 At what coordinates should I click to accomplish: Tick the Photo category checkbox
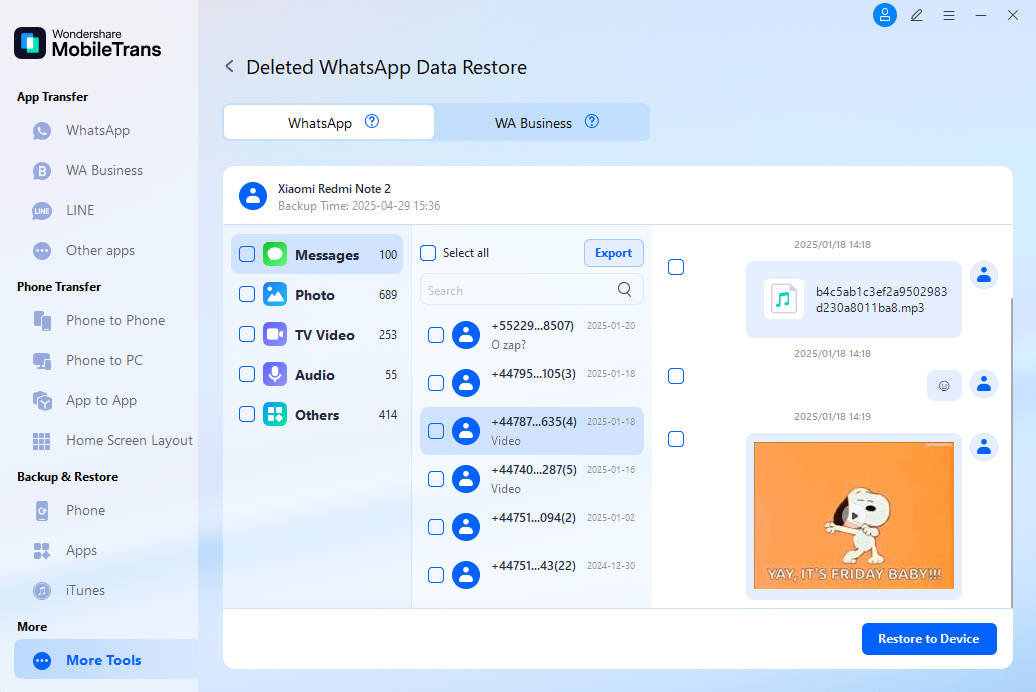pos(246,294)
